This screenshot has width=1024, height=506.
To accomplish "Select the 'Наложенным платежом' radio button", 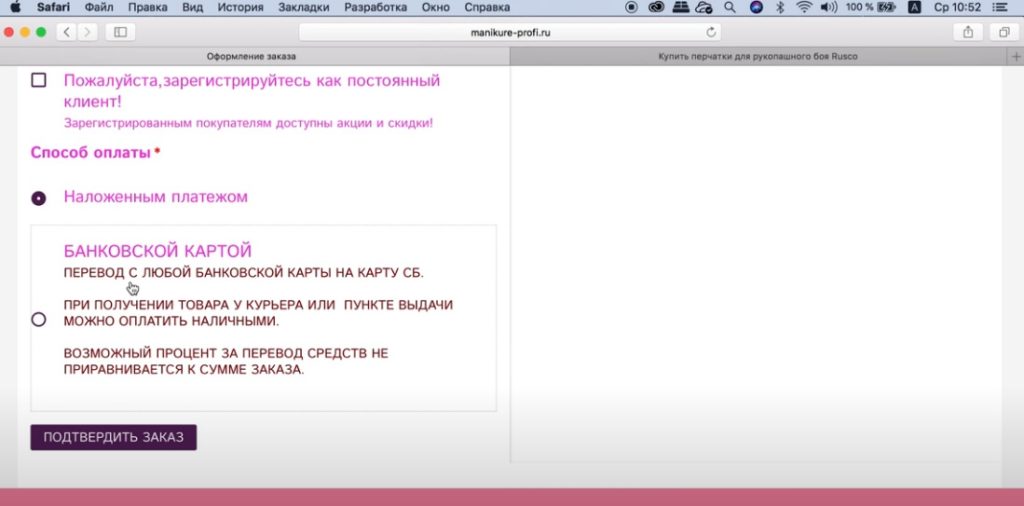I will pos(39,198).
